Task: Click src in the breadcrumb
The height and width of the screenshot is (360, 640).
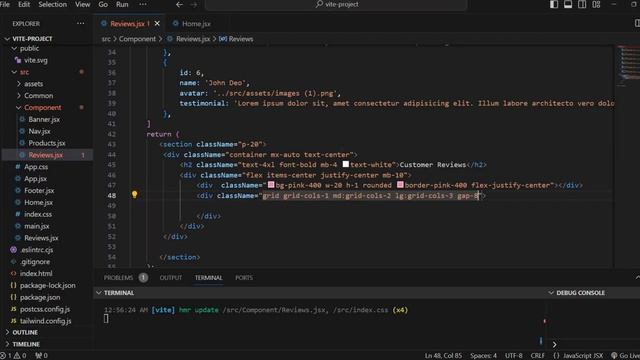Action: 106,39
